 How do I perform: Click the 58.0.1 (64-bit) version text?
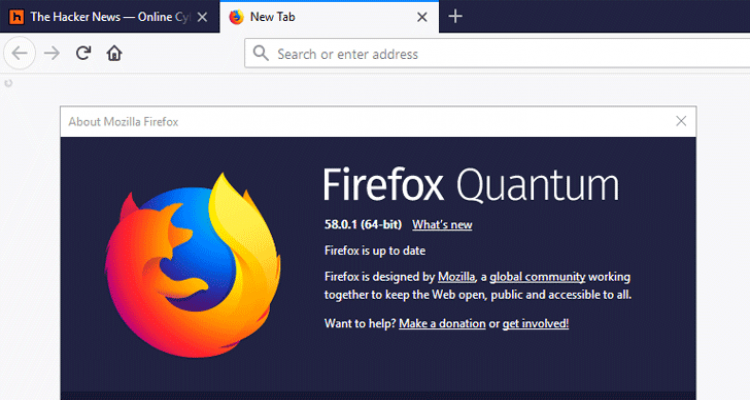[x=363, y=225]
